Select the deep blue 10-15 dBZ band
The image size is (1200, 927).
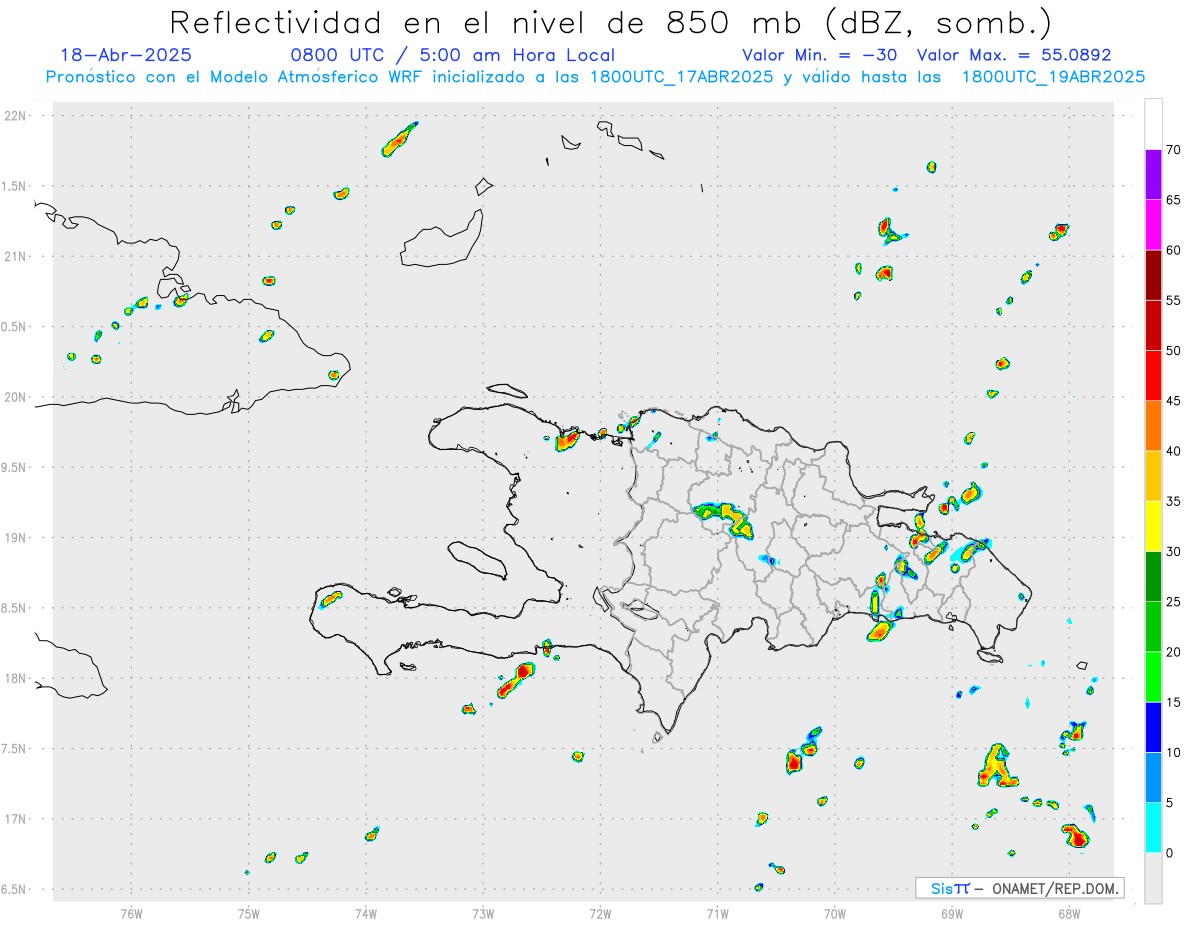1153,727
